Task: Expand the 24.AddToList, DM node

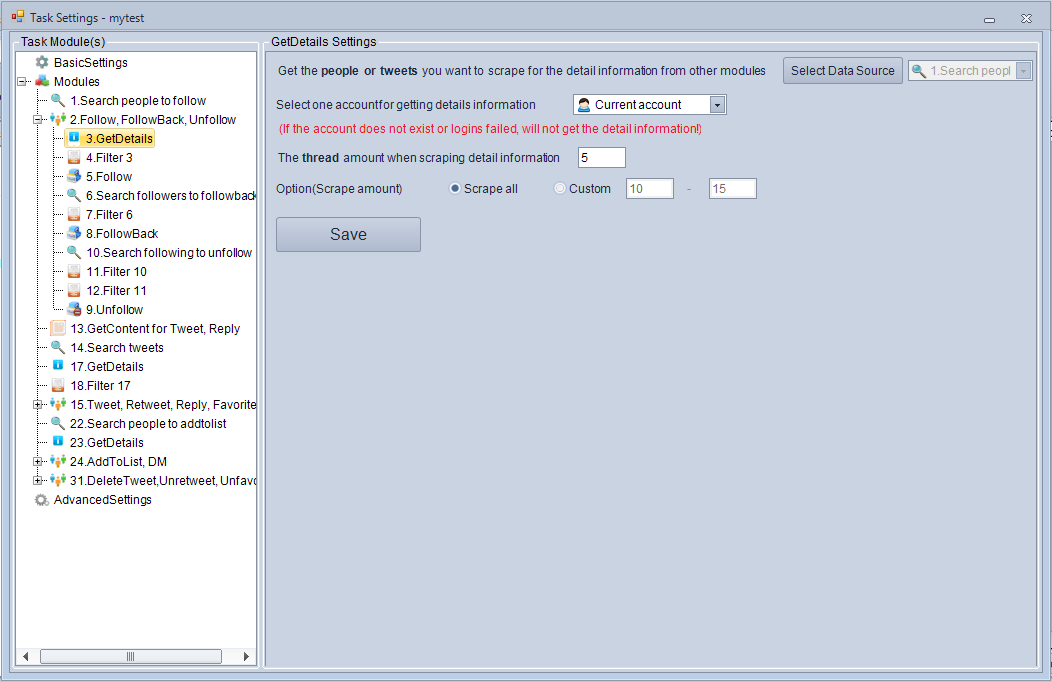Action: 38,461
